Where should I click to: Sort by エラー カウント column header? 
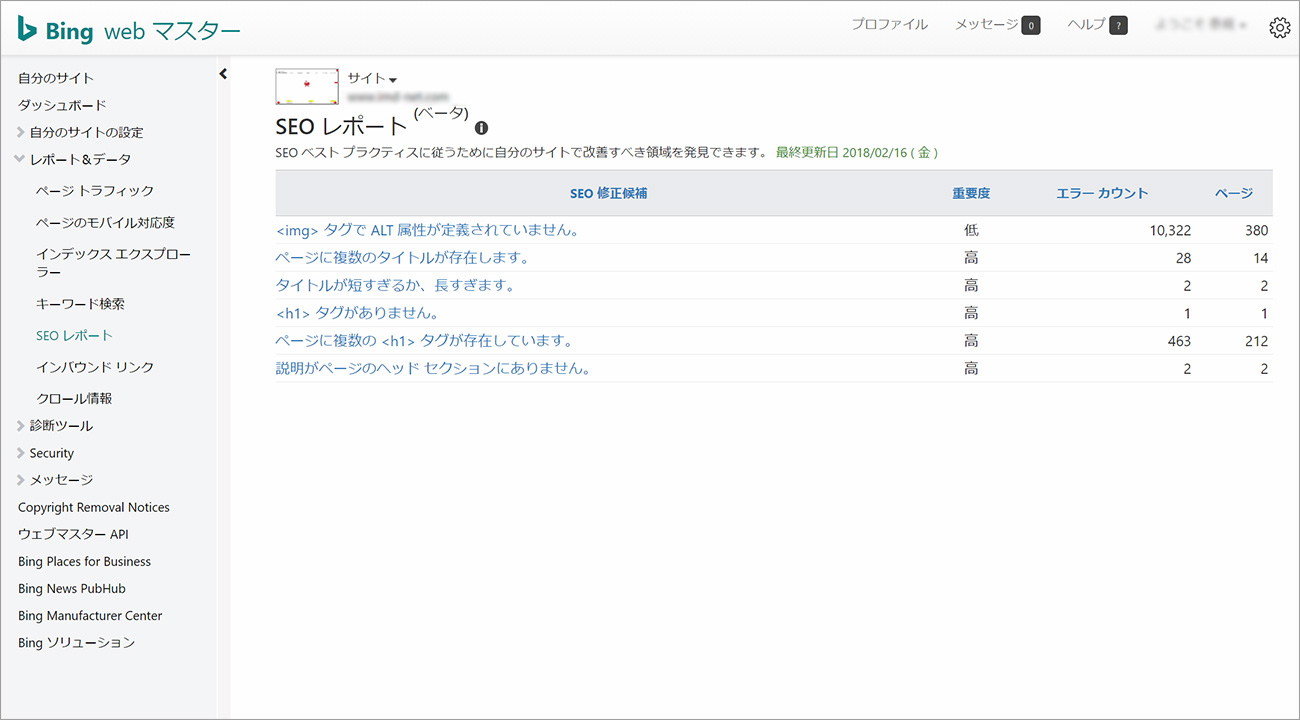pos(1102,193)
